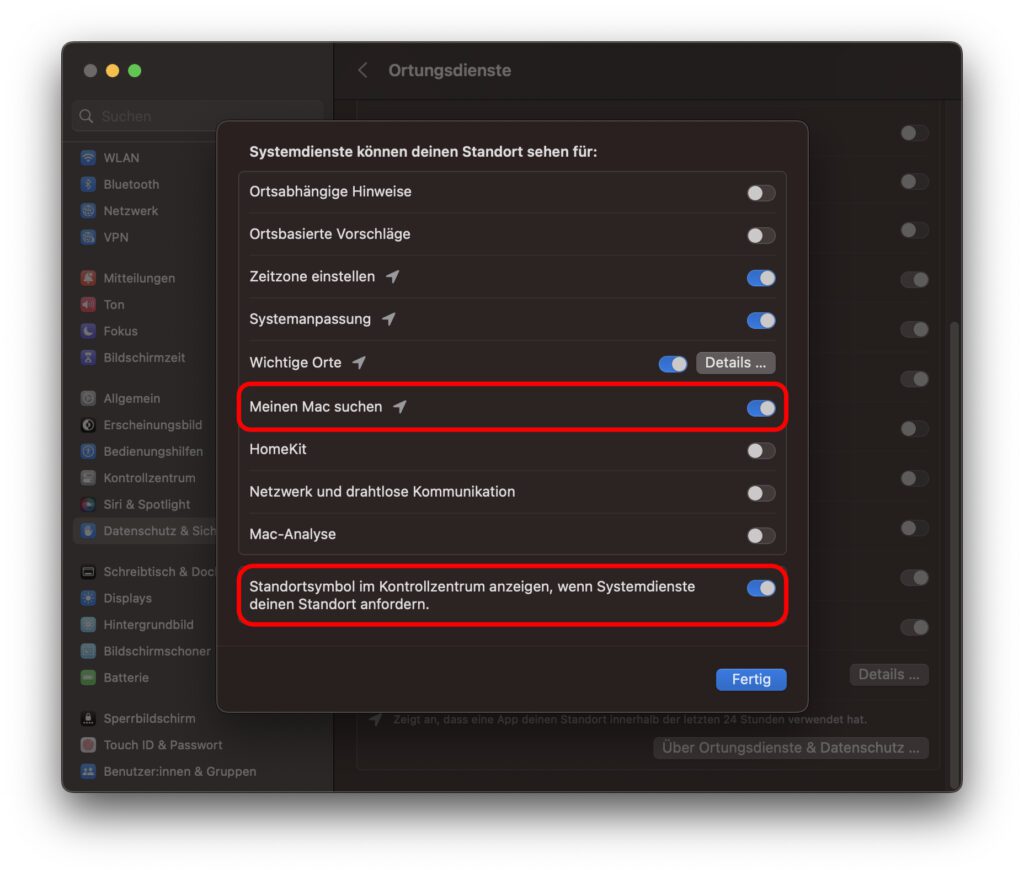This screenshot has height=874, width=1024.
Task: Click Fertig to close dialog
Action: pos(751,679)
